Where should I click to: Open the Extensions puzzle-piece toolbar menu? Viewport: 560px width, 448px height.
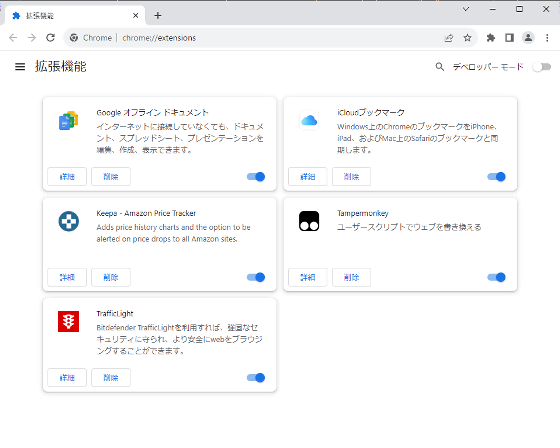491,38
